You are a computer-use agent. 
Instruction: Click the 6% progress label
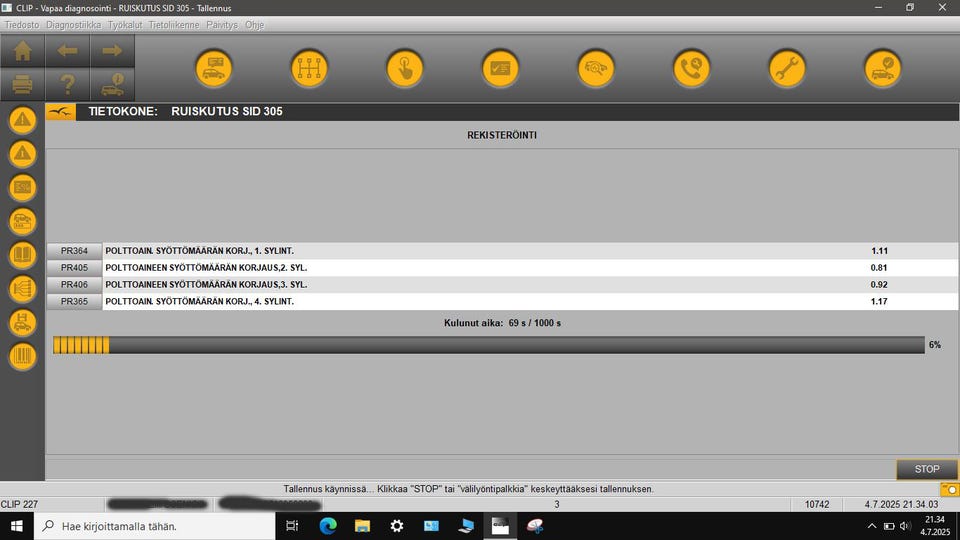click(x=935, y=345)
